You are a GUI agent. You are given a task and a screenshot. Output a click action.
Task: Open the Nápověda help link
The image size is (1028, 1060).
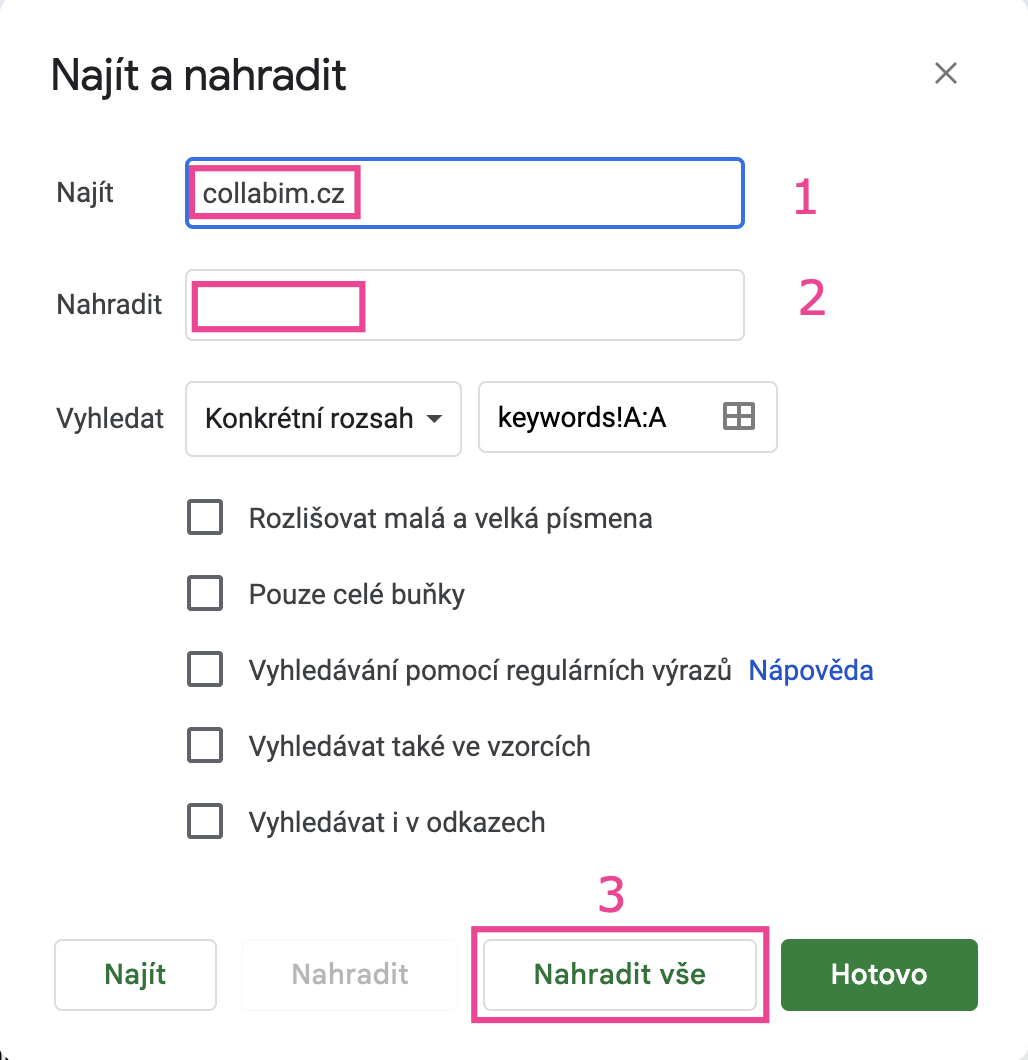point(810,671)
